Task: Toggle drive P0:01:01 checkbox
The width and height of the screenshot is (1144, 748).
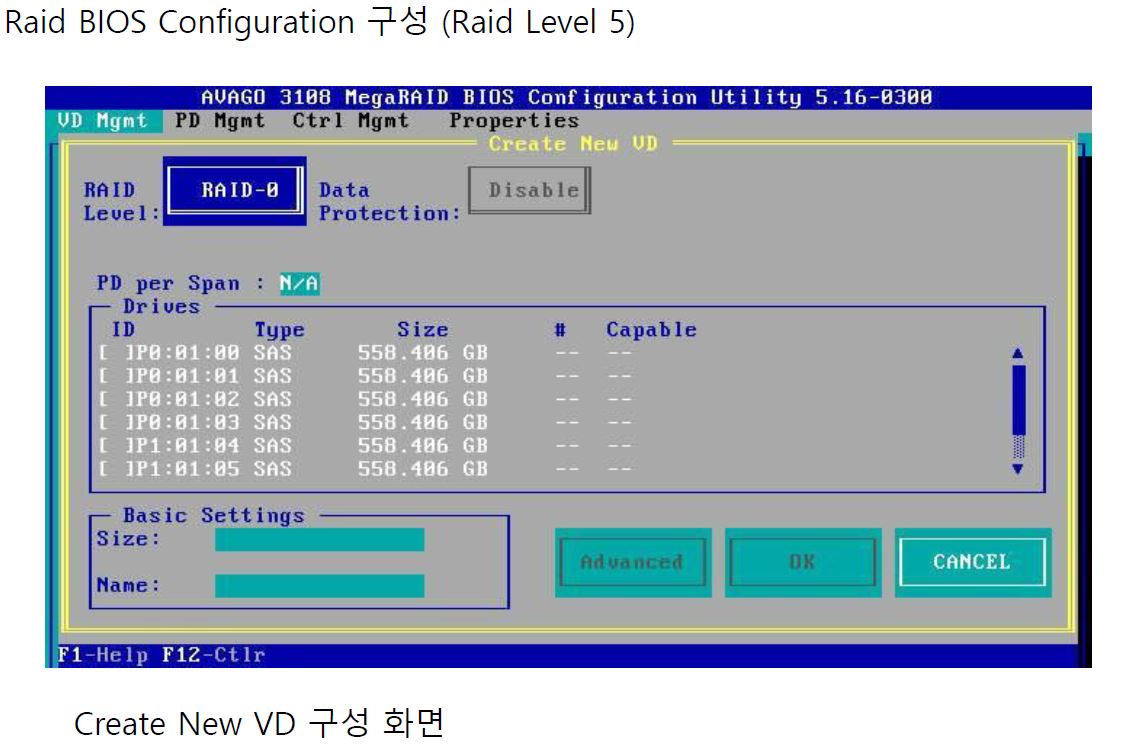Action: click(x=113, y=376)
